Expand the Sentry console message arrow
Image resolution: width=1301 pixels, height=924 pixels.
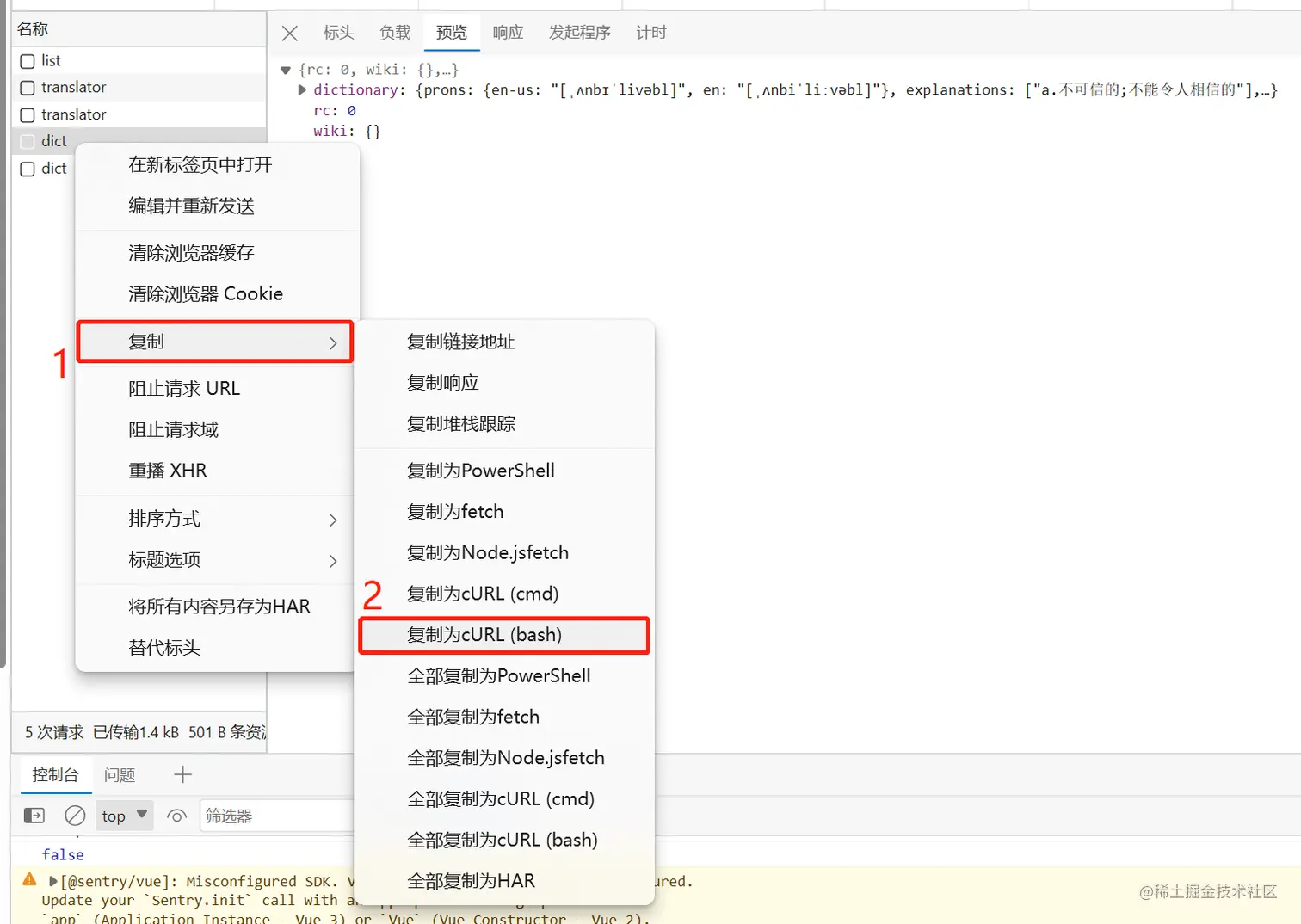pyautogui.click(x=53, y=880)
